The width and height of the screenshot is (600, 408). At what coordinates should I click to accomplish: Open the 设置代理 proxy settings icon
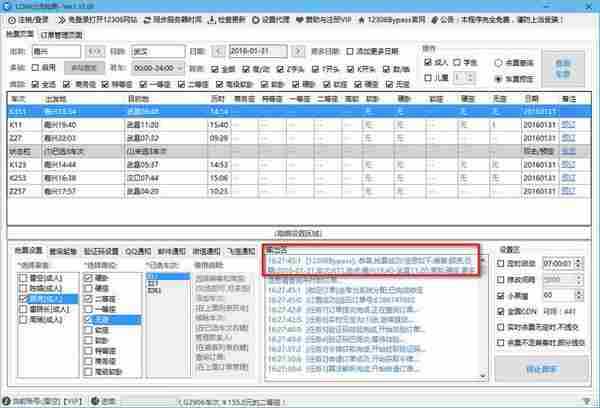(256, 20)
